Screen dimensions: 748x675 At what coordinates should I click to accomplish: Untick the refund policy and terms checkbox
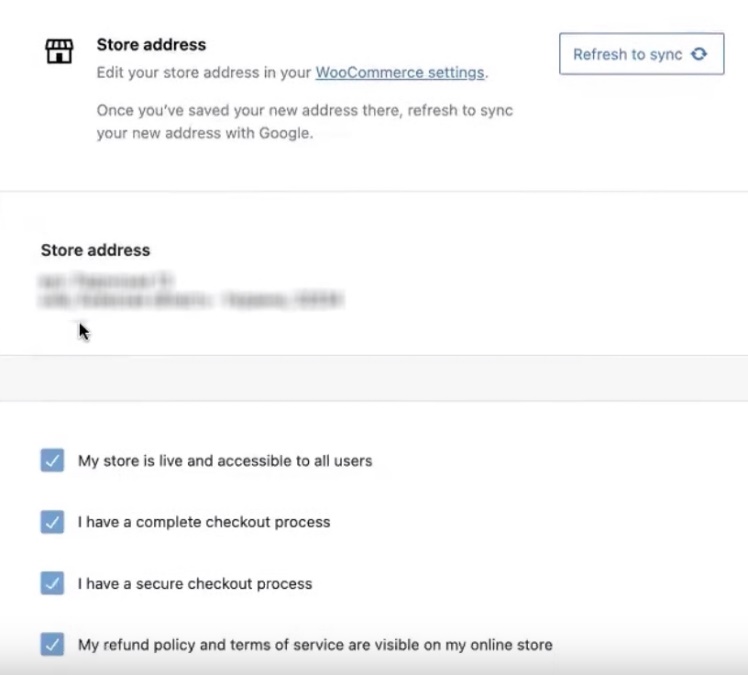click(52, 645)
